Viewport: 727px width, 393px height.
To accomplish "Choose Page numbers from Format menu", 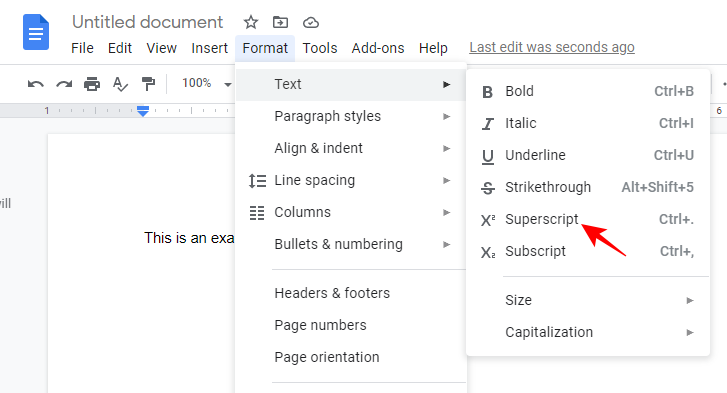I will pyautogui.click(x=351, y=325).
